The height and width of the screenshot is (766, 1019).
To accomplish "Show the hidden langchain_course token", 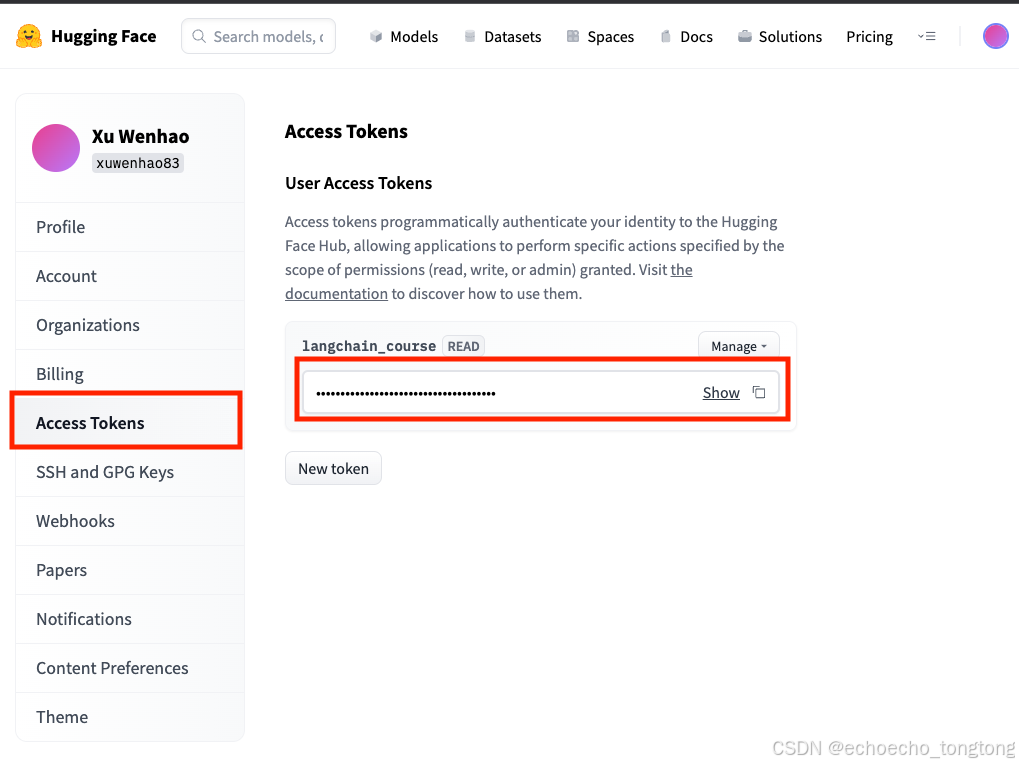I will click(721, 392).
